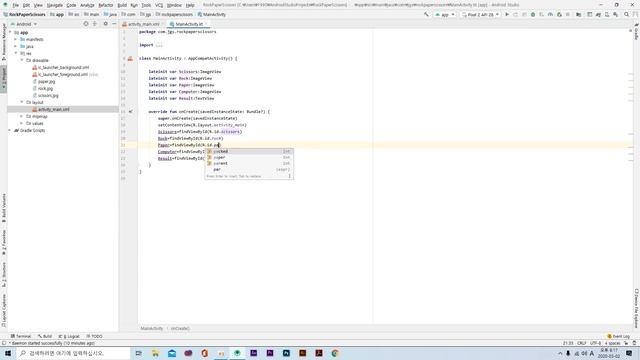
Task: Open the Refactor menu
Action: coord(106,5)
